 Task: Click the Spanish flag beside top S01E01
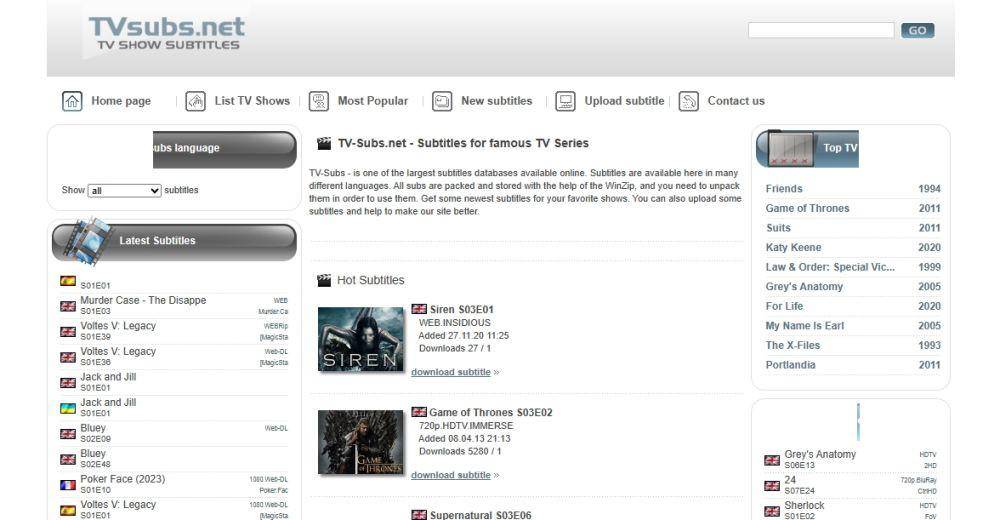tap(68, 281)
